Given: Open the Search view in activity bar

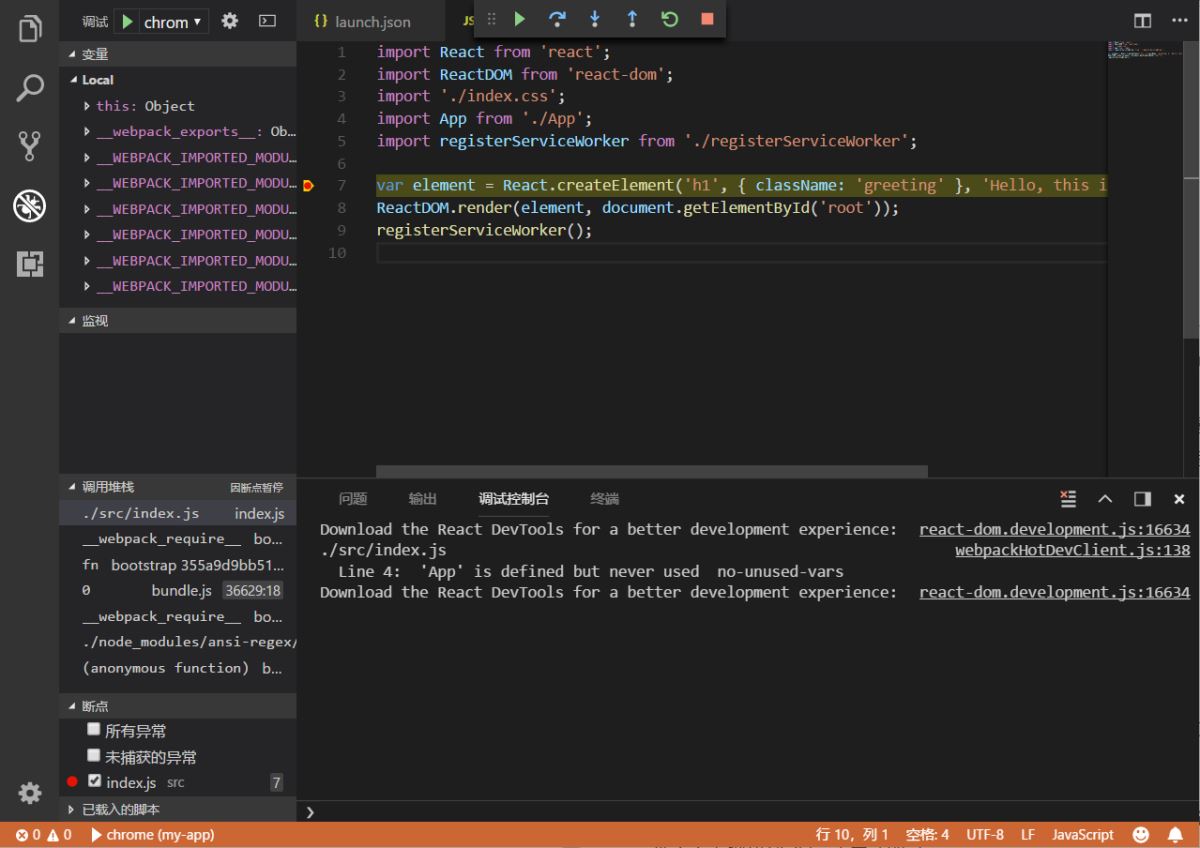Looking at the screenshot, I should tap(30, 88).
